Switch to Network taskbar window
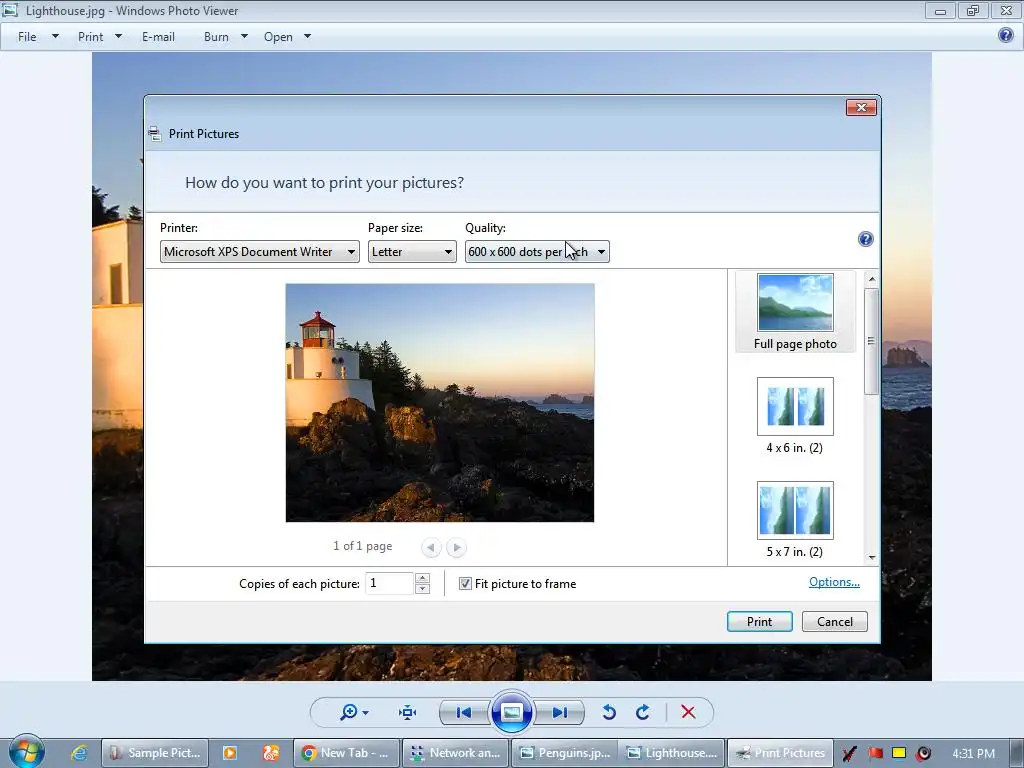The height and width of the screenshot is (768, 1024). pyautogui.click(x=455, y=753)
